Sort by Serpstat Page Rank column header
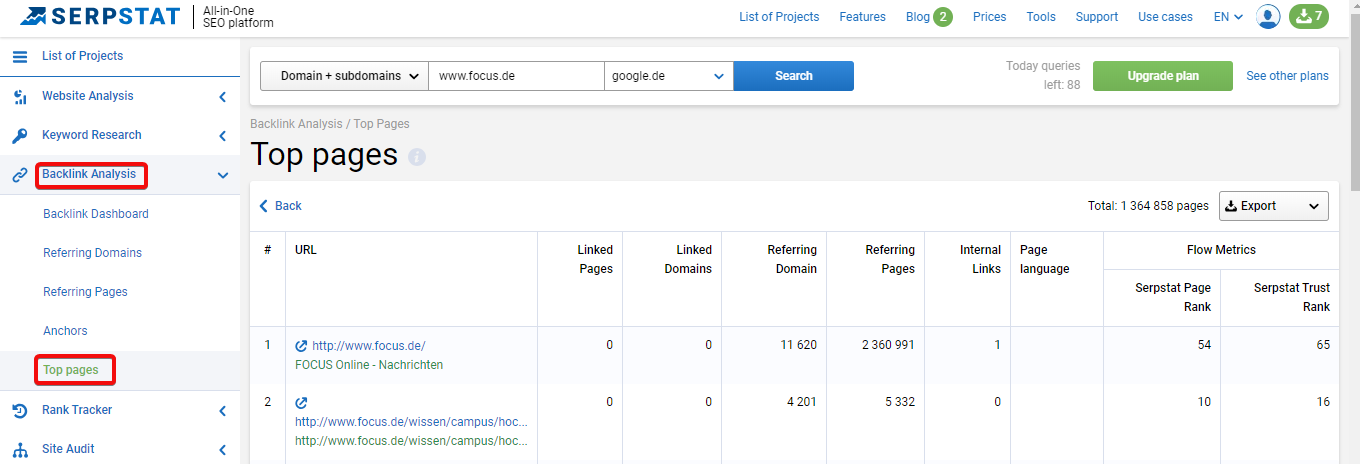The image size is (1360, 464). [1173, 298]
